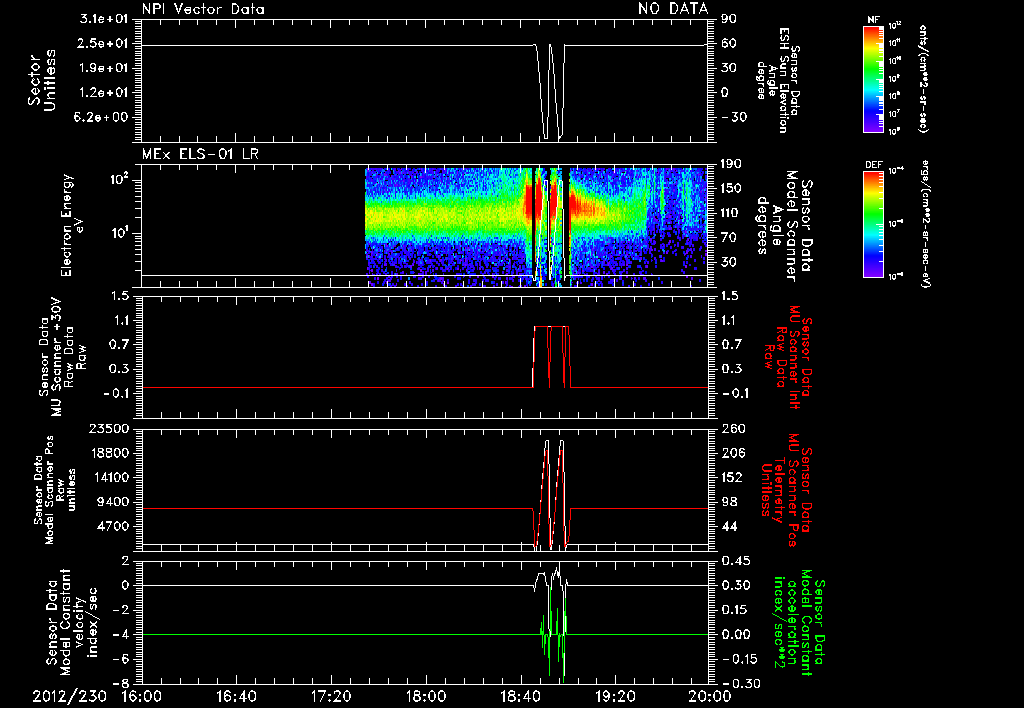This screenshot has height=708, width=1024.
Task: Click the 18:40 time axis label
Action: click(520, 696)
